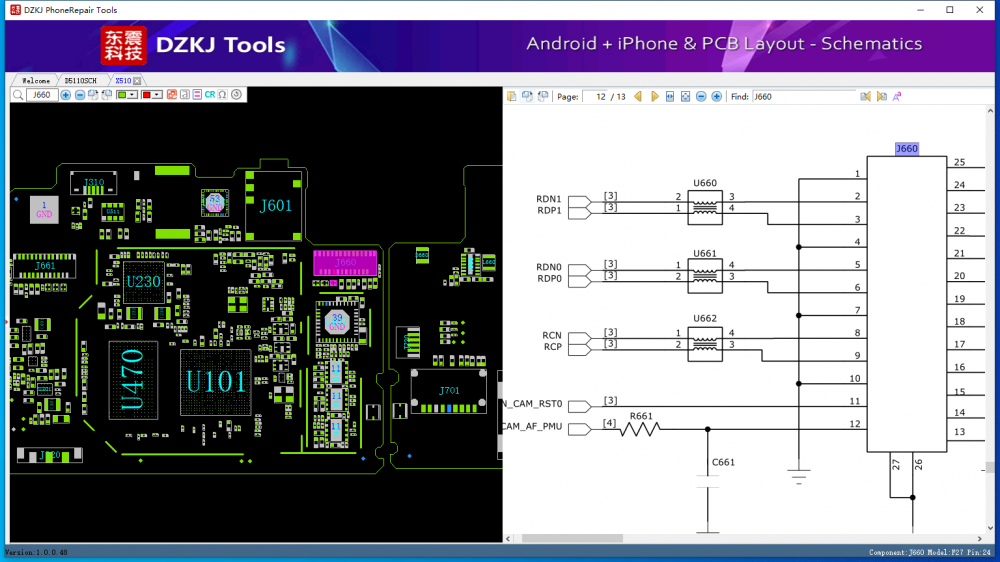Click fit-to-page icon in schematic toolbar
Viewport: 1000px width, 562px height.
685,97
